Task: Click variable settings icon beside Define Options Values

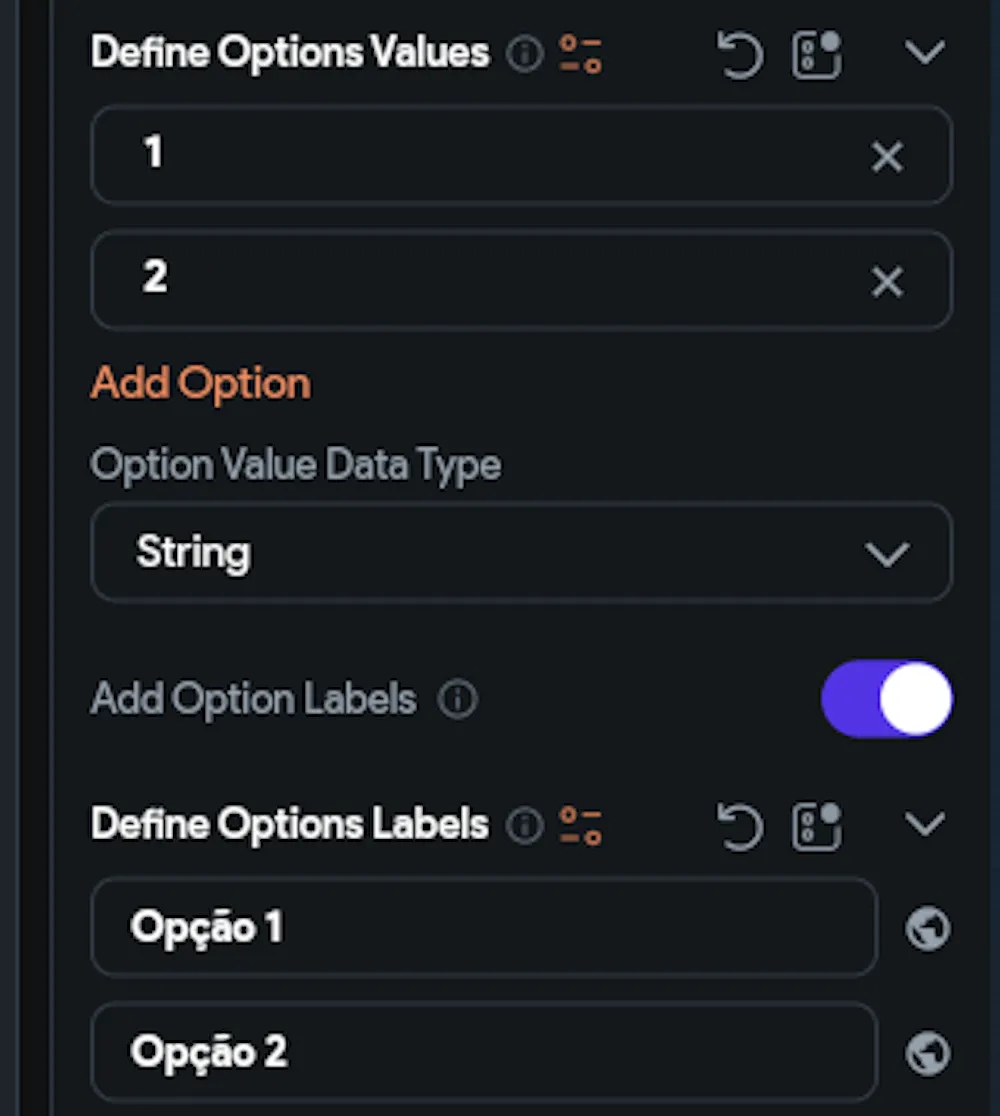Action: pos(580,54)
